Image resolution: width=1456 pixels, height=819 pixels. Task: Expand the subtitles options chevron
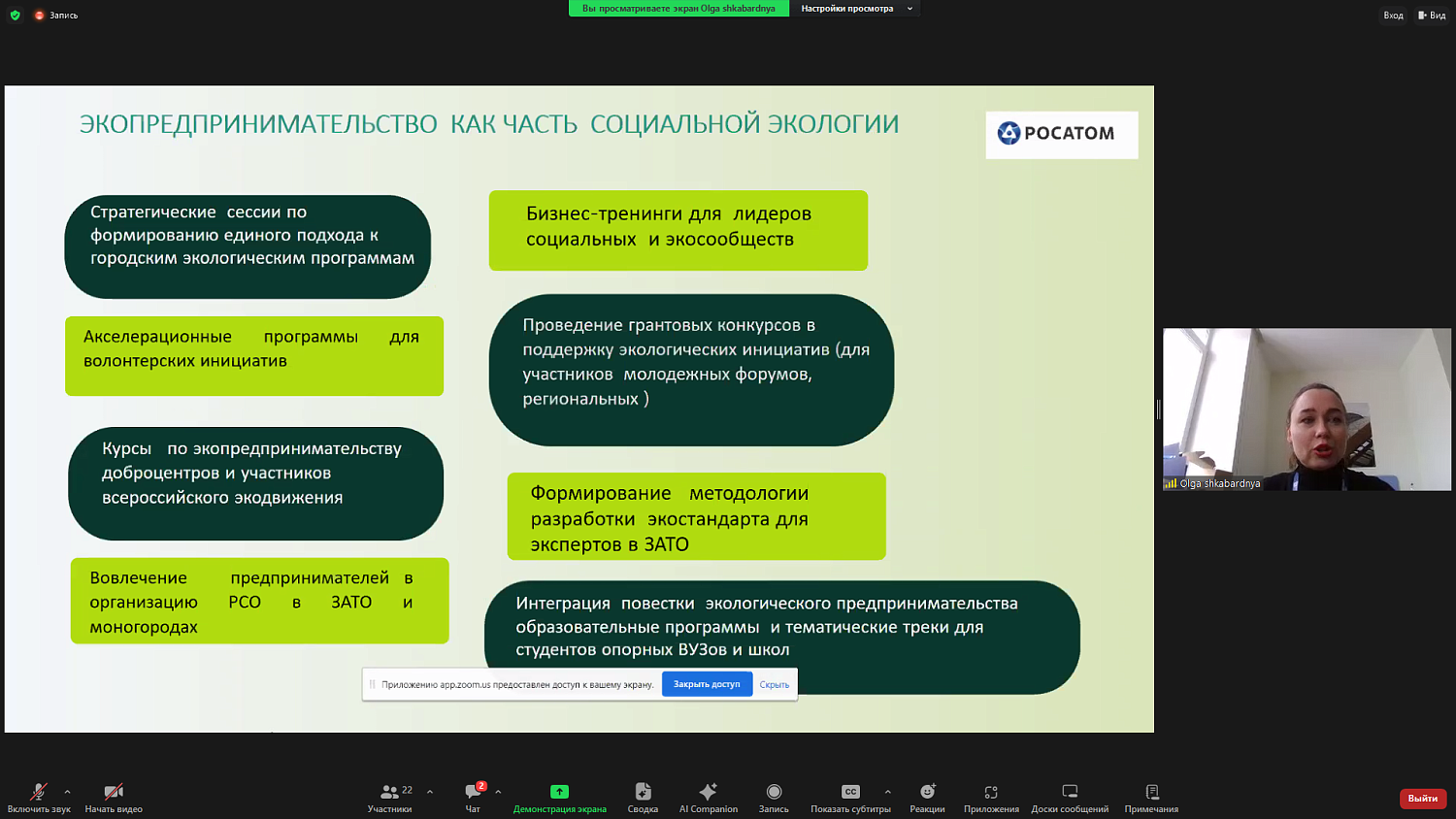coord(886,790)
